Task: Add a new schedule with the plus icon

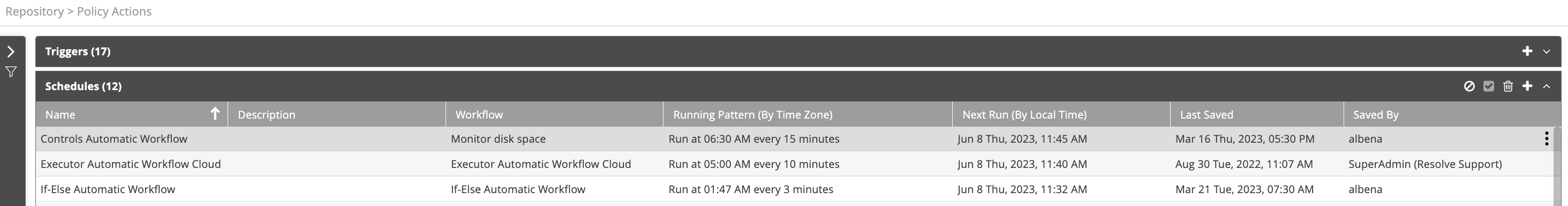Action: (1527, 86)
